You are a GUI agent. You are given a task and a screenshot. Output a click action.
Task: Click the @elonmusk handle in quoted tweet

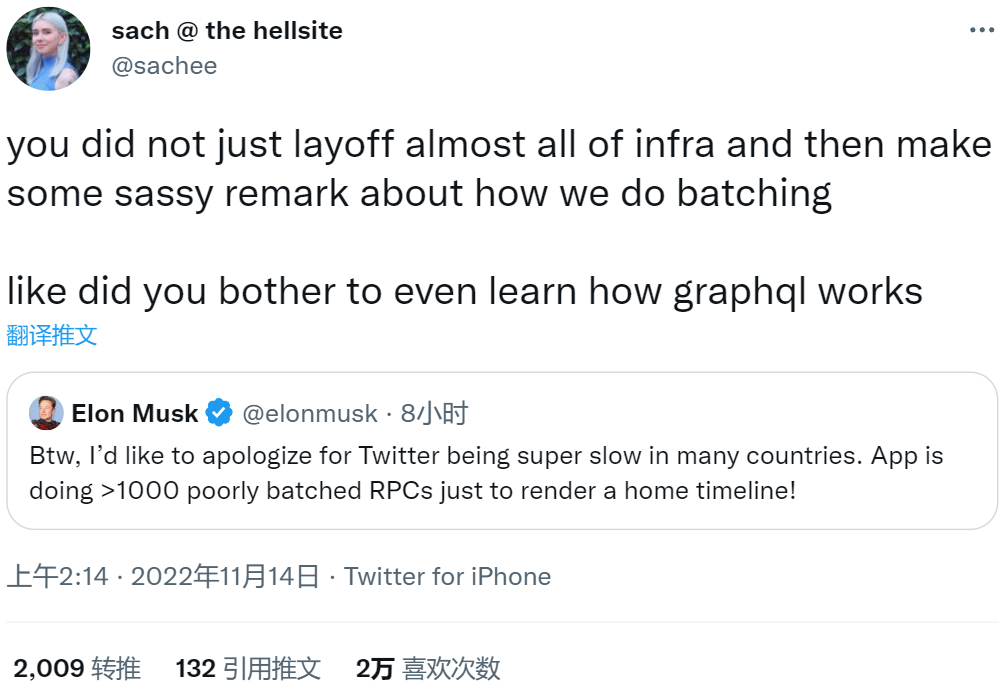(x=310, y=413)
